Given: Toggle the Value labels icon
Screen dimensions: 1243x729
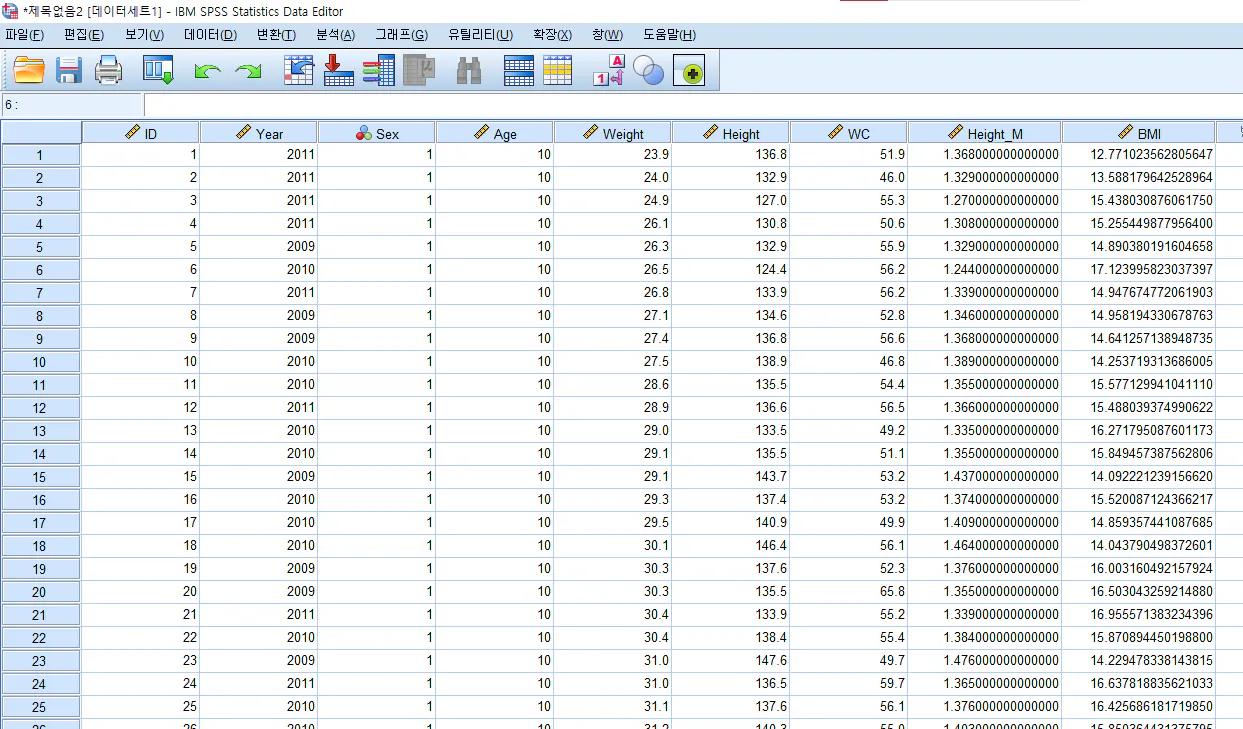Looking at the screenshot, I should click(608, 70).
